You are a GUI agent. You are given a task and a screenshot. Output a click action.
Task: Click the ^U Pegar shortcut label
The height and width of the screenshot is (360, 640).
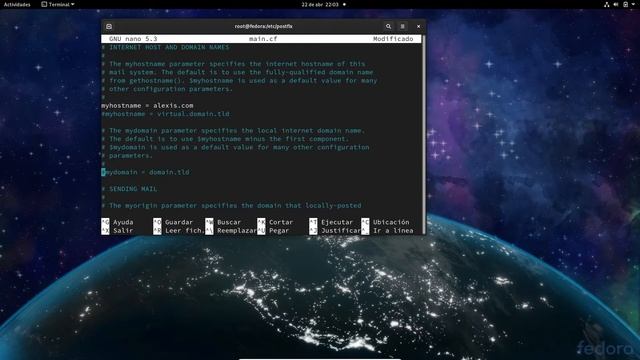(x=273, y=231)
